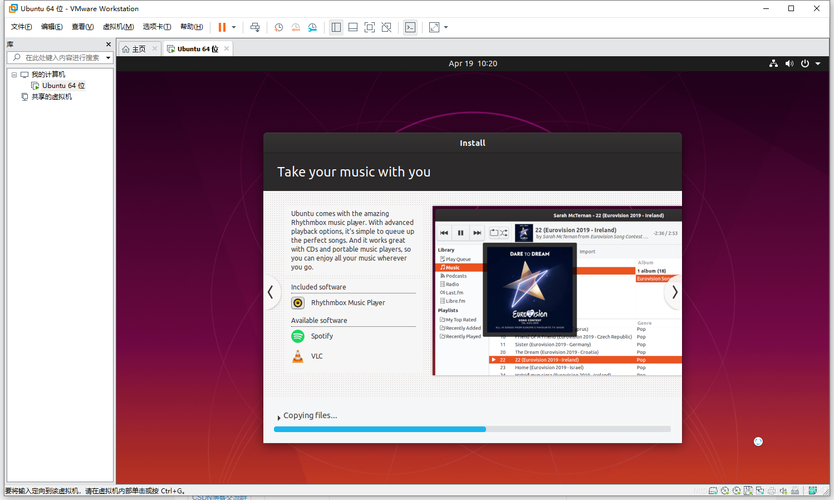Send Ctrl+Alt+Del to the virtual machine
The height and width of the screenshot is (500, 834).
(x=255, y=27)
